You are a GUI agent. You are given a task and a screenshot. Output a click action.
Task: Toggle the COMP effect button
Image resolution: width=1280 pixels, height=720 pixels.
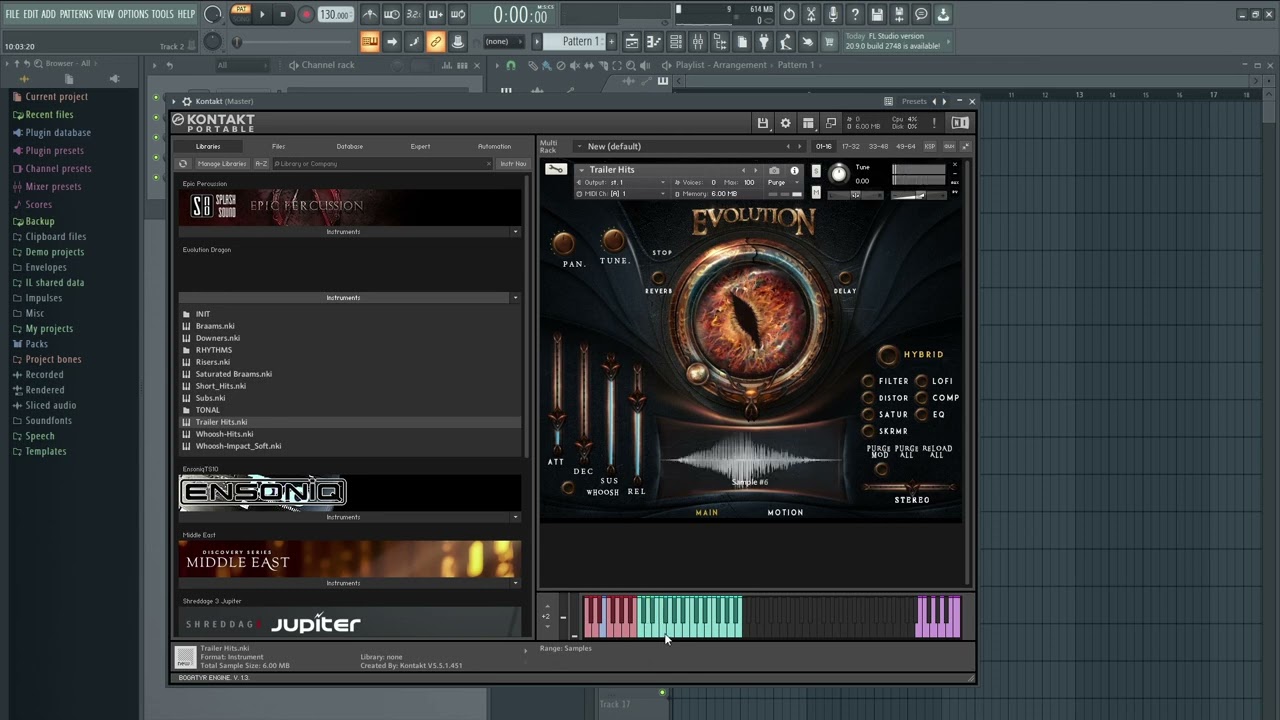tap(922, 398)
